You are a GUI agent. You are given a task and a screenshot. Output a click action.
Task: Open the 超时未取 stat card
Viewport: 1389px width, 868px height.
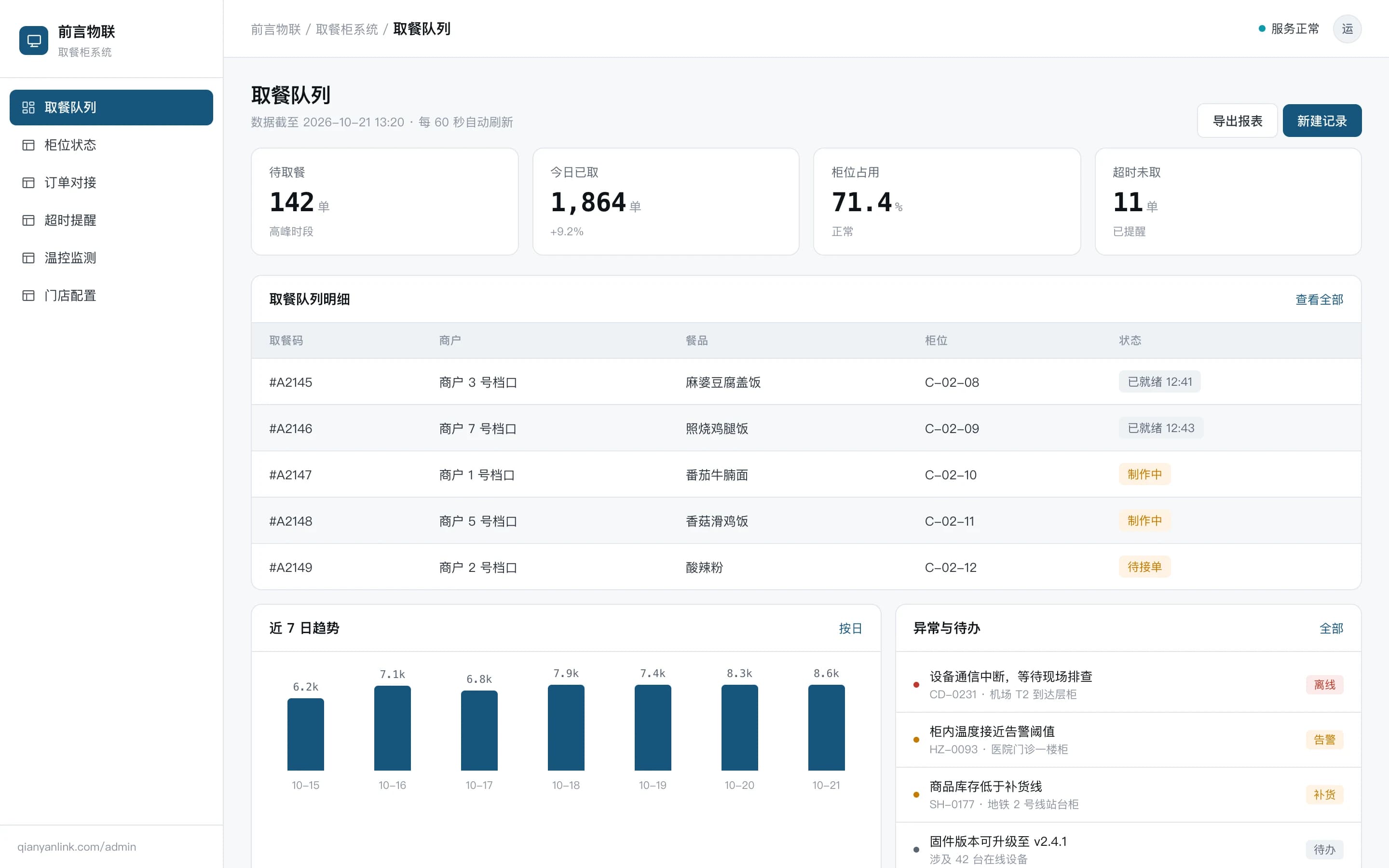coord(1228,202)
